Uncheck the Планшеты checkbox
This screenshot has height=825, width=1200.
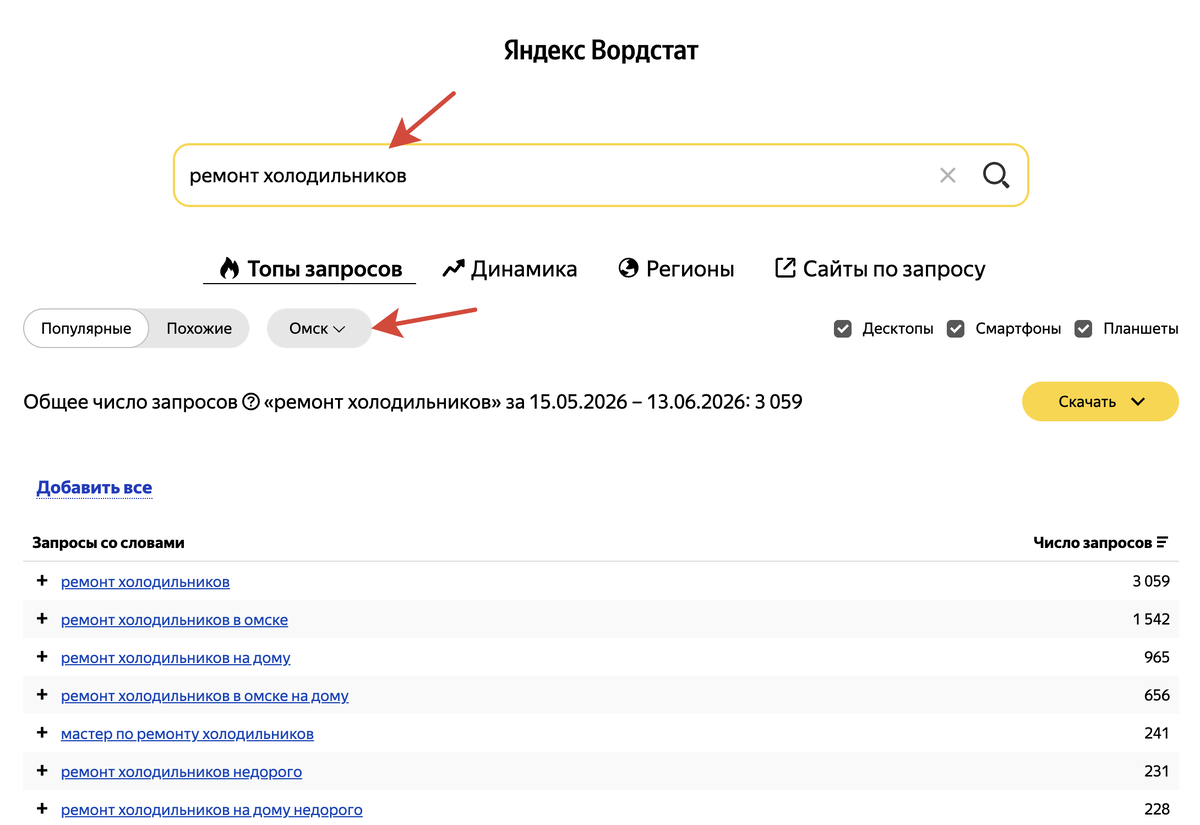(x=1083, y=328)
